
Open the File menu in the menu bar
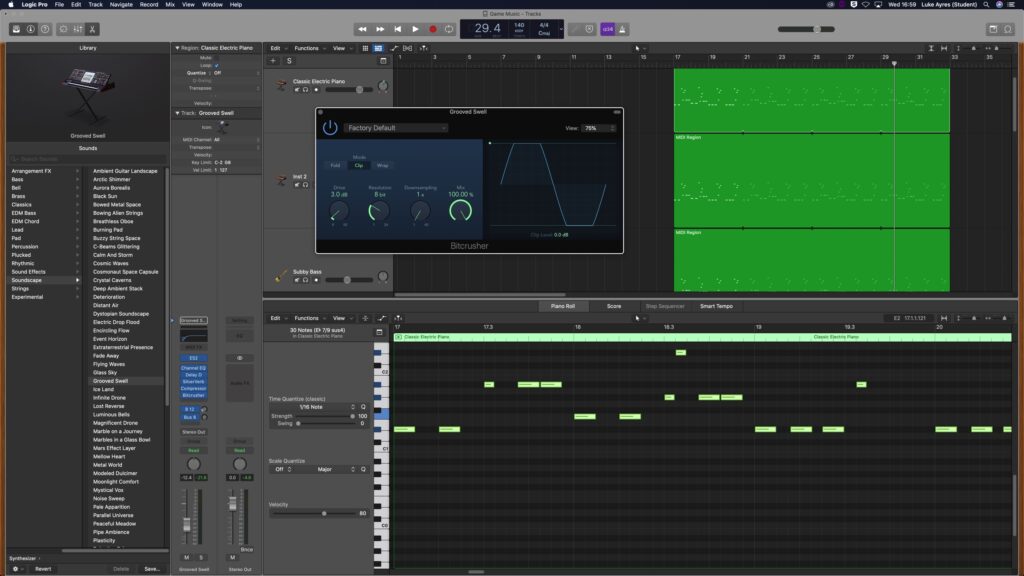(59, 5)
